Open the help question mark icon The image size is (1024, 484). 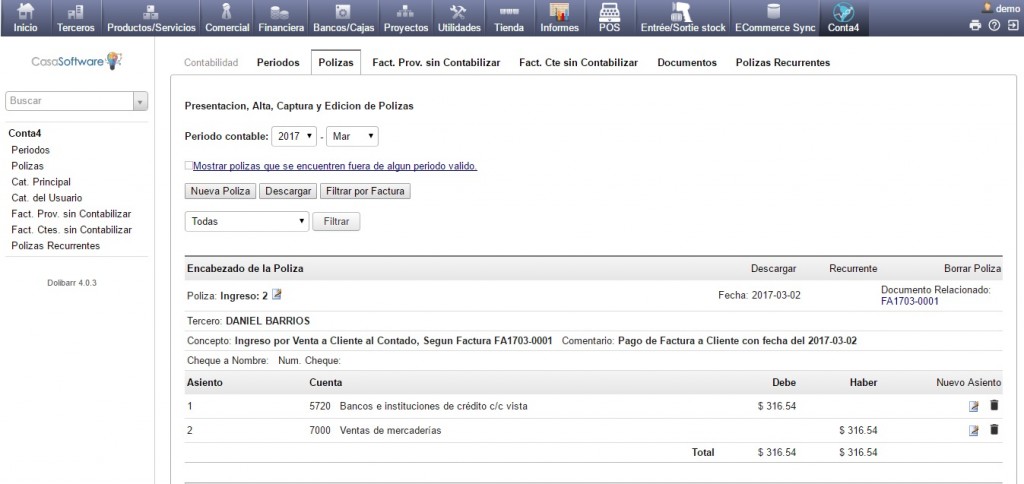click(994, 25)
